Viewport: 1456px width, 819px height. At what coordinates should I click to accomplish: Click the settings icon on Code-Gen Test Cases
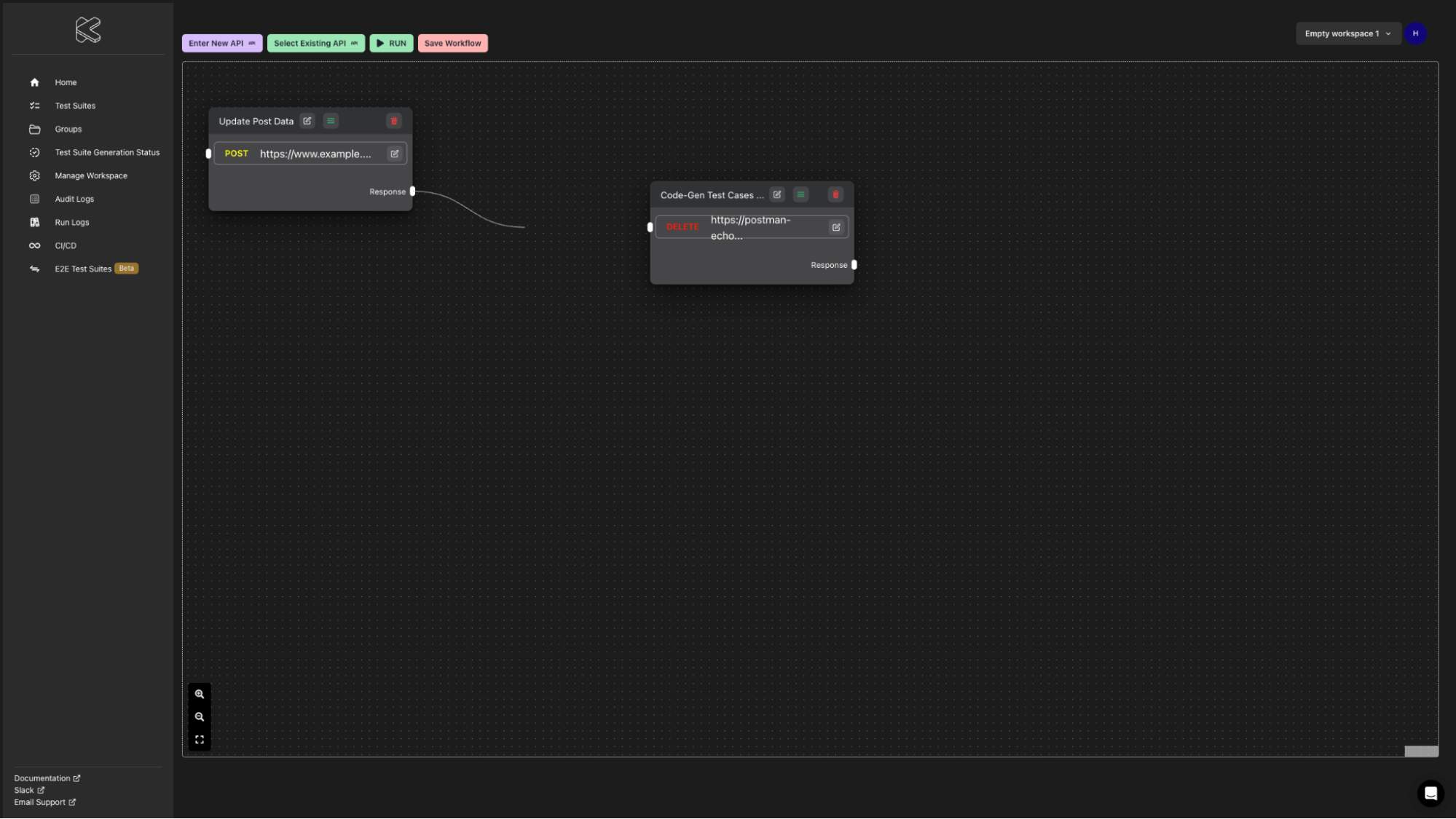pyautogui.click(x=801, y=194)
